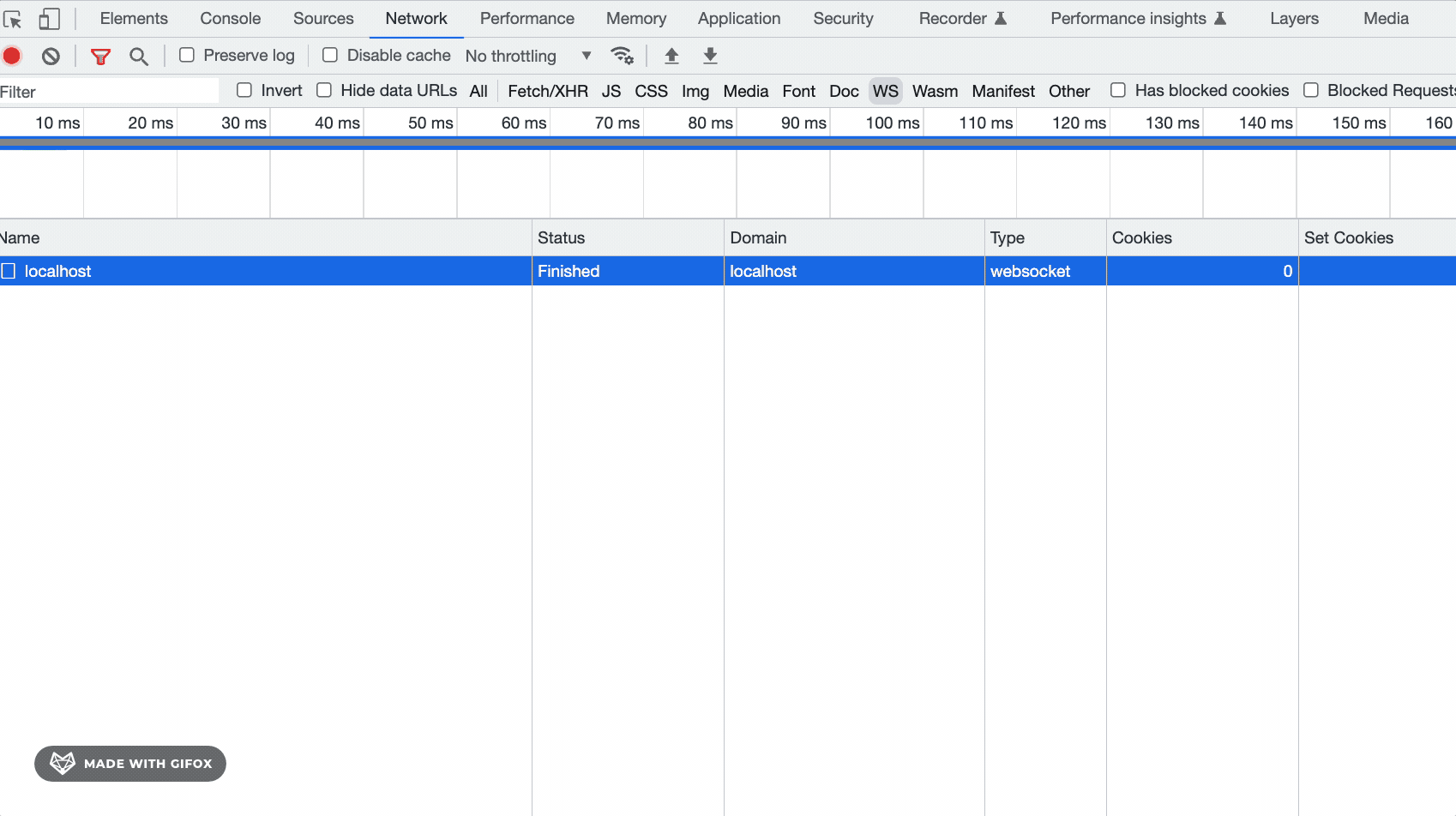Viewport: 1456px width, 816px height.
Task: Select the Fetch/XHR filter type
Action: click(x=547, y=91)
